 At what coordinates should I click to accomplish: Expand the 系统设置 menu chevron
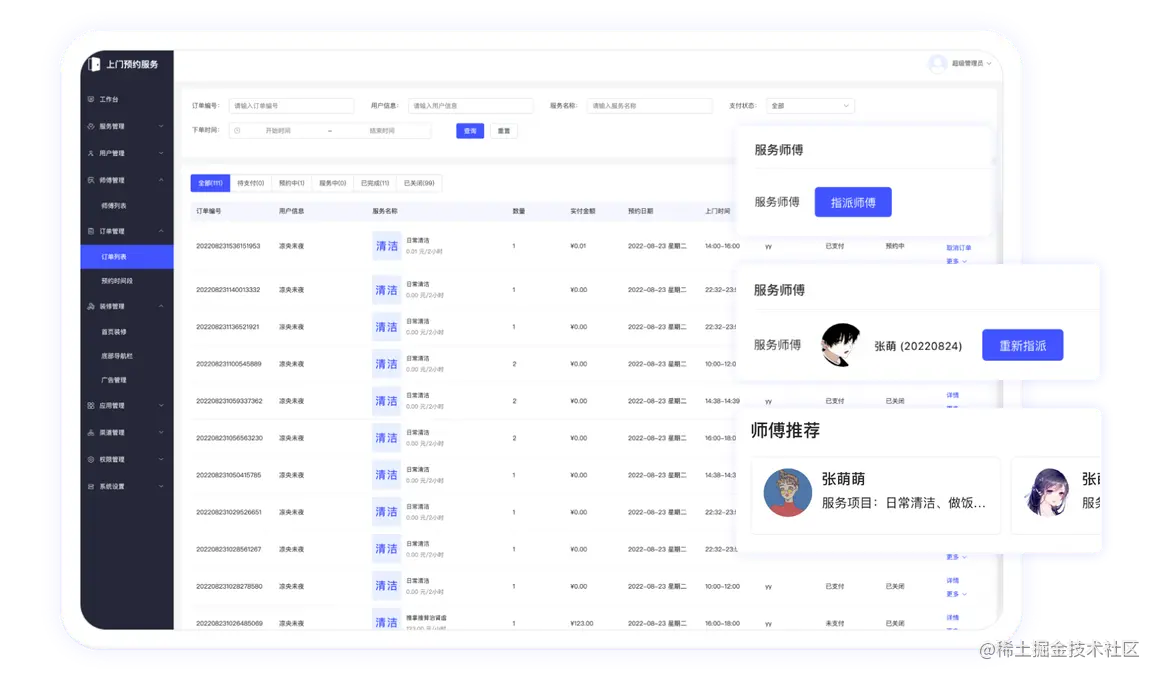(161, 486)
